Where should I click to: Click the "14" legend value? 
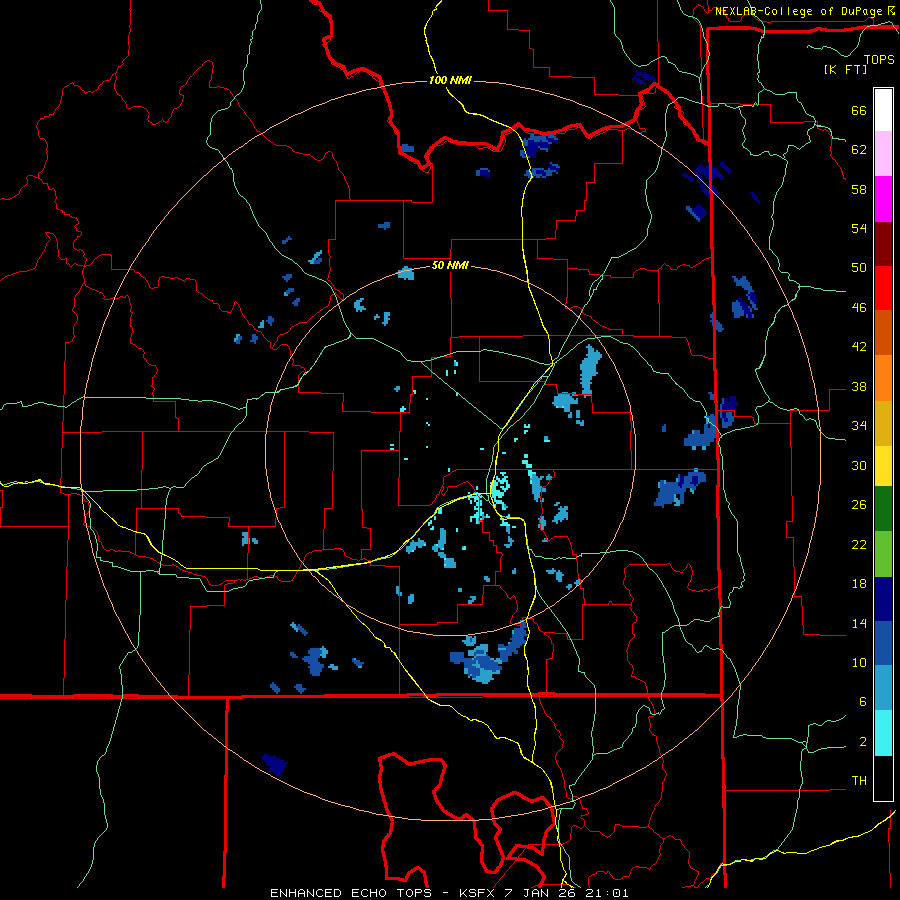click(859, 623)
